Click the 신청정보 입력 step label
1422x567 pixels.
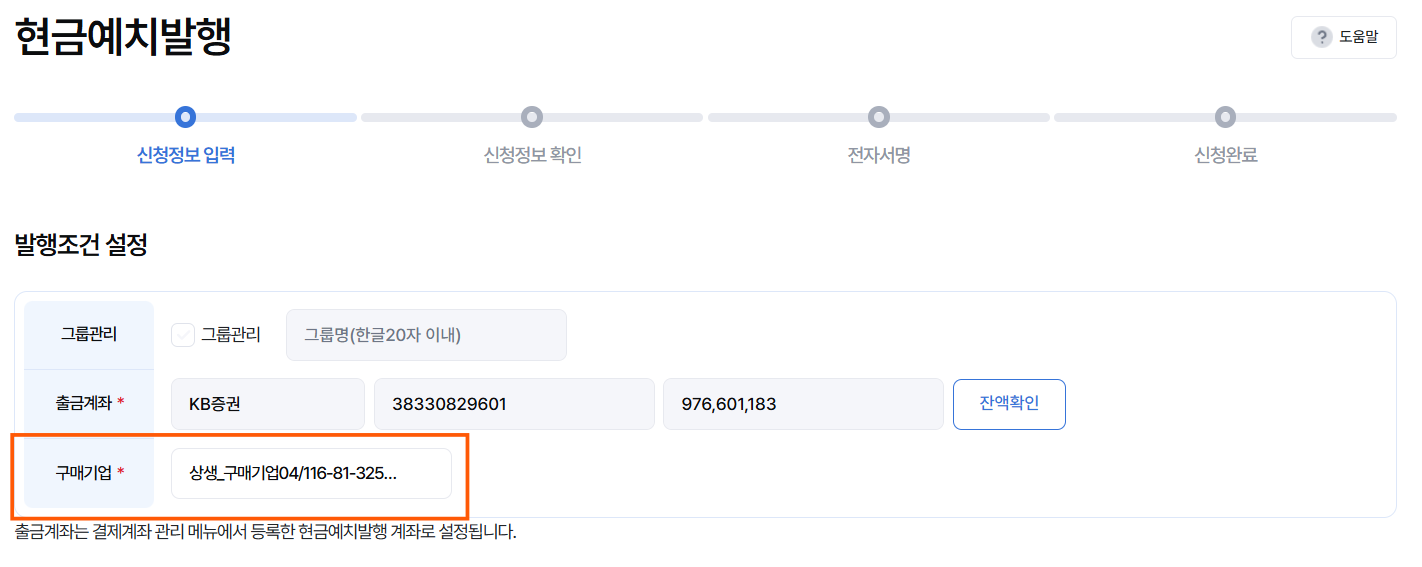click(x=186, y=156)
